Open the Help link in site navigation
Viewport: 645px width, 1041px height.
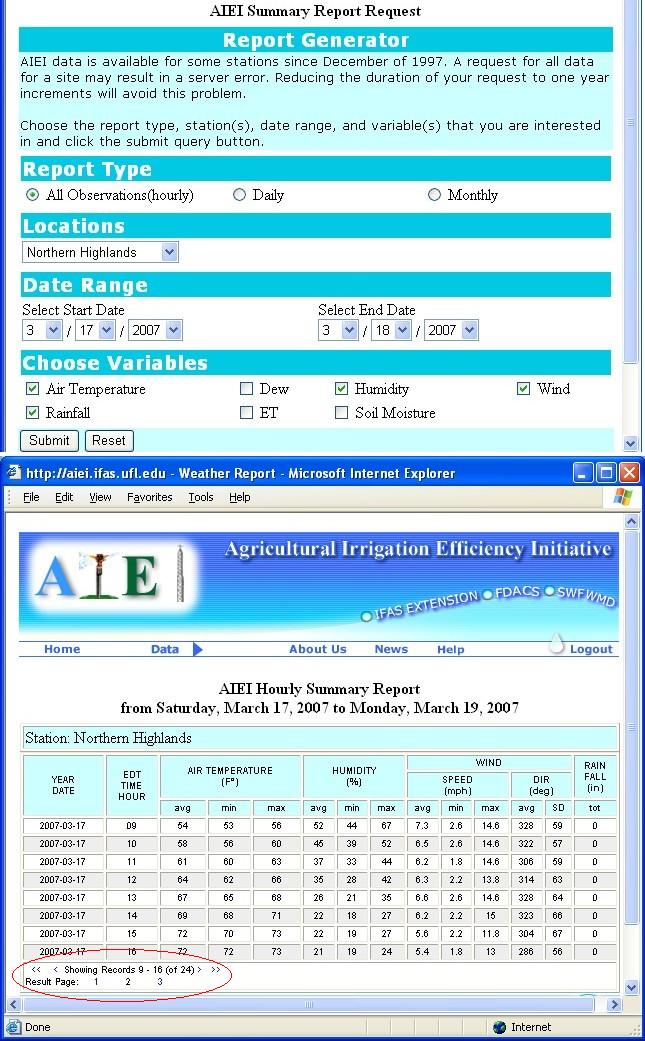[451, 649]
